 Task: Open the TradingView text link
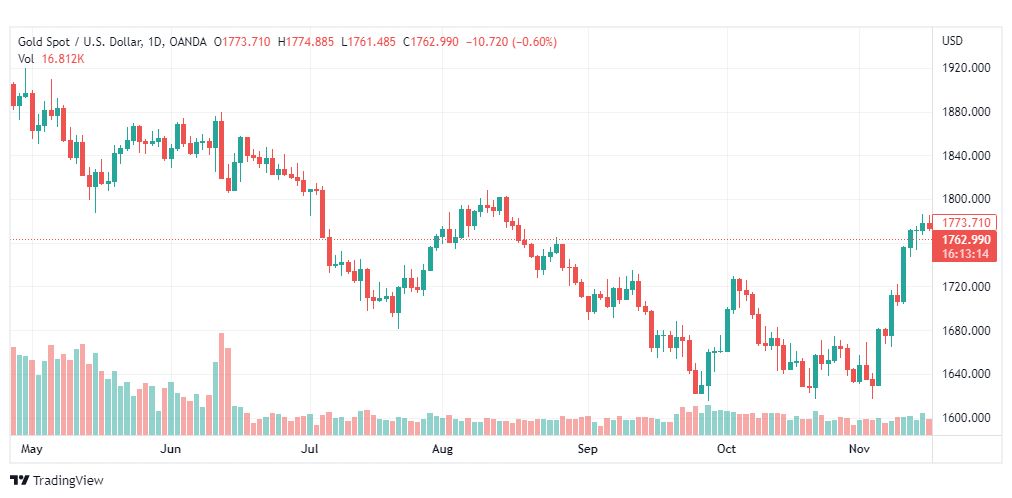point(67,481)
